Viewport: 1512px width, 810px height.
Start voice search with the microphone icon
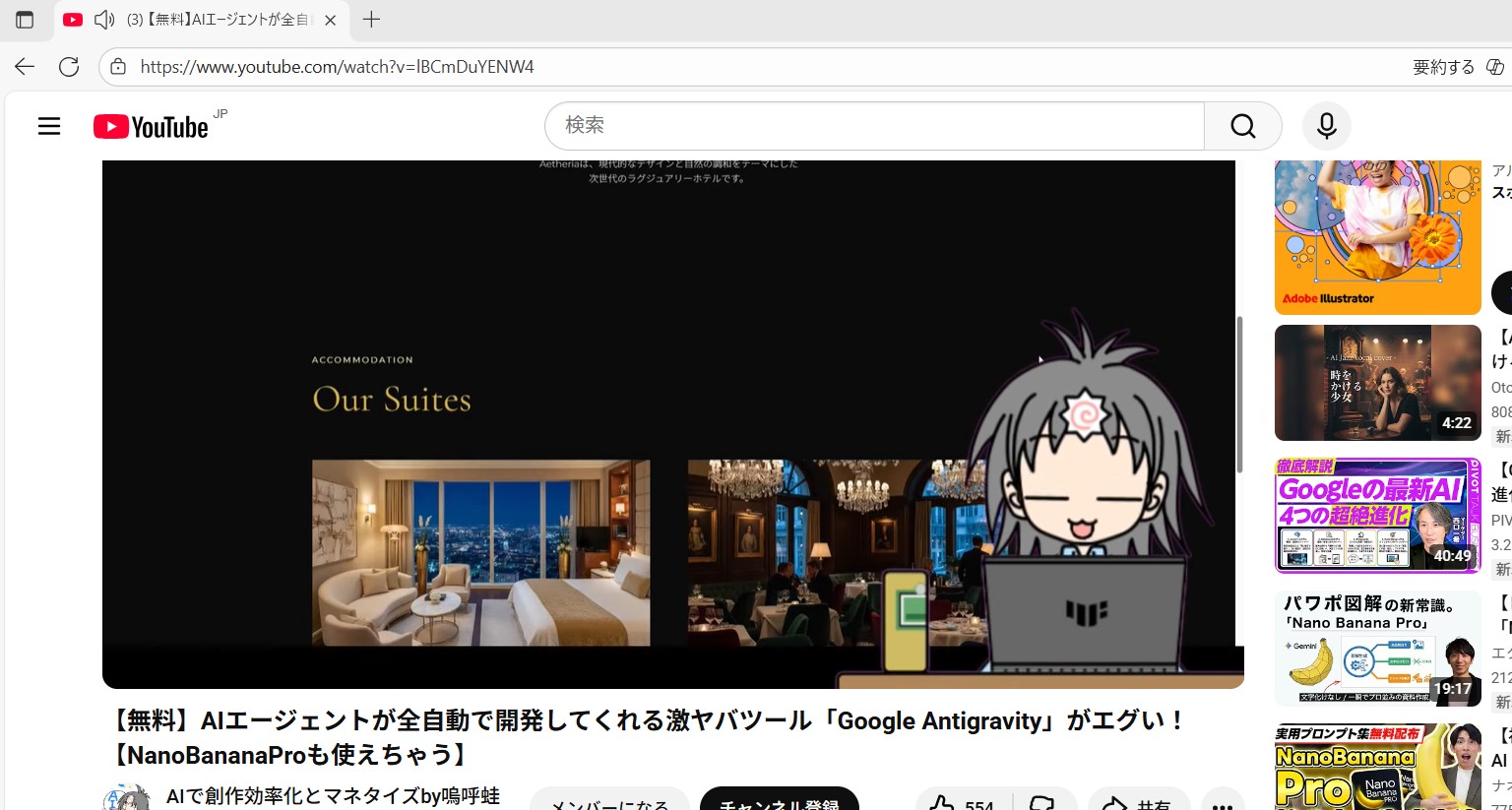coord(1326,126)
